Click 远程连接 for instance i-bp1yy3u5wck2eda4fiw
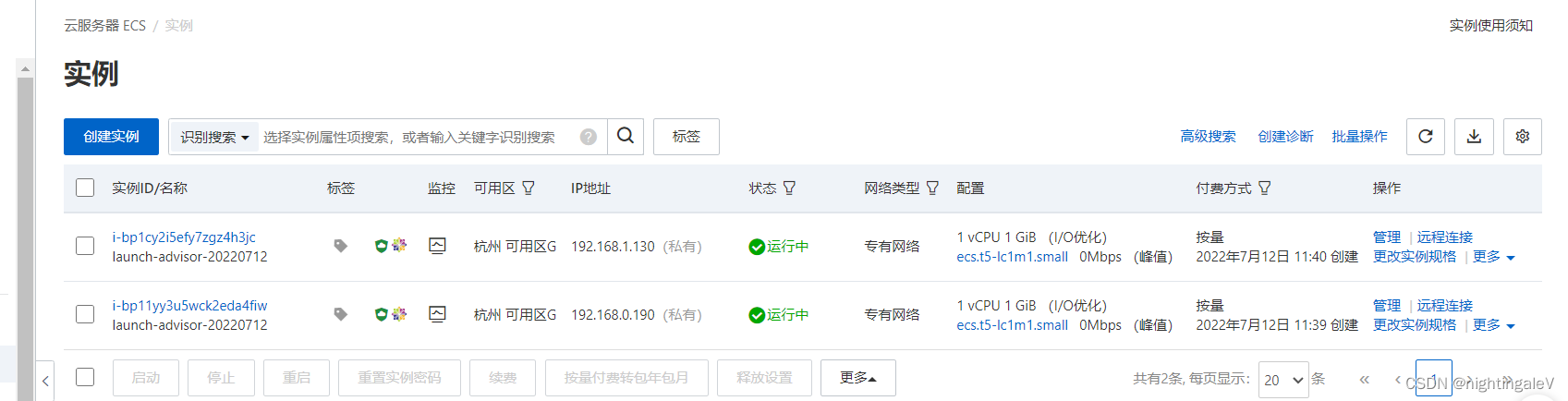 [x=1445, y=306]
